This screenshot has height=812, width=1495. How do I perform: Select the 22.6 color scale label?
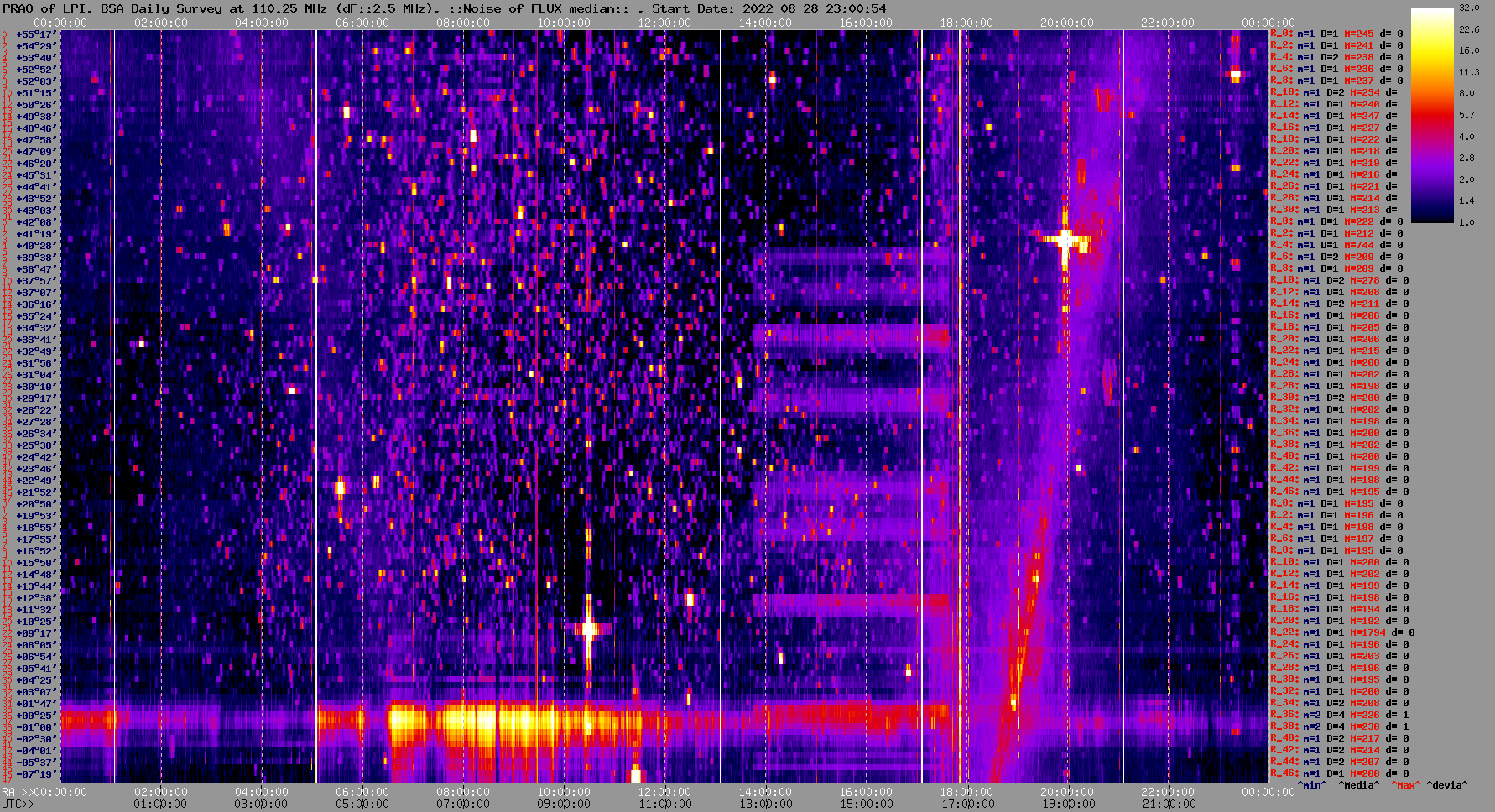tap(1469, 29)
